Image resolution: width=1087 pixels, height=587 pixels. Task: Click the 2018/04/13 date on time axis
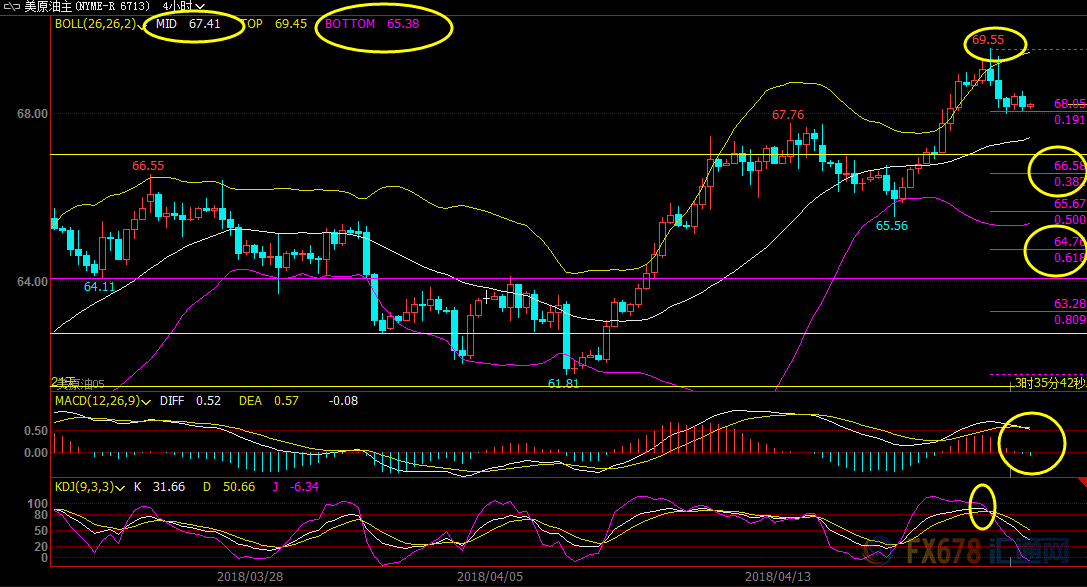point(780,577)
